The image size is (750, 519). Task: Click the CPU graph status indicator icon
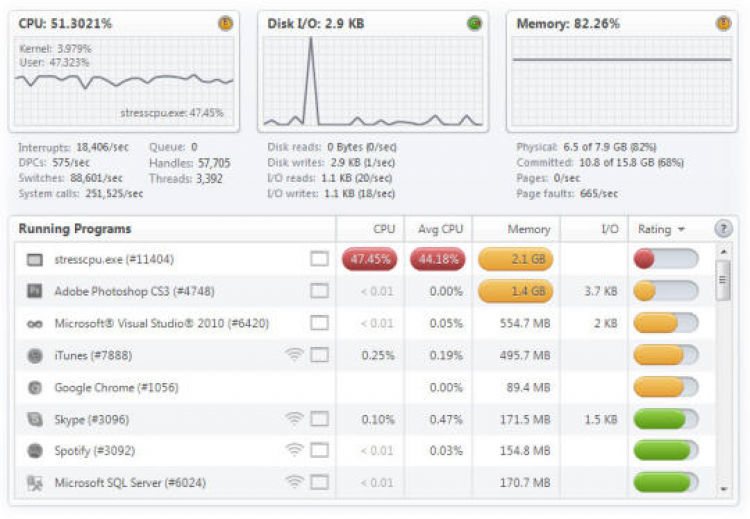(225, 23)
